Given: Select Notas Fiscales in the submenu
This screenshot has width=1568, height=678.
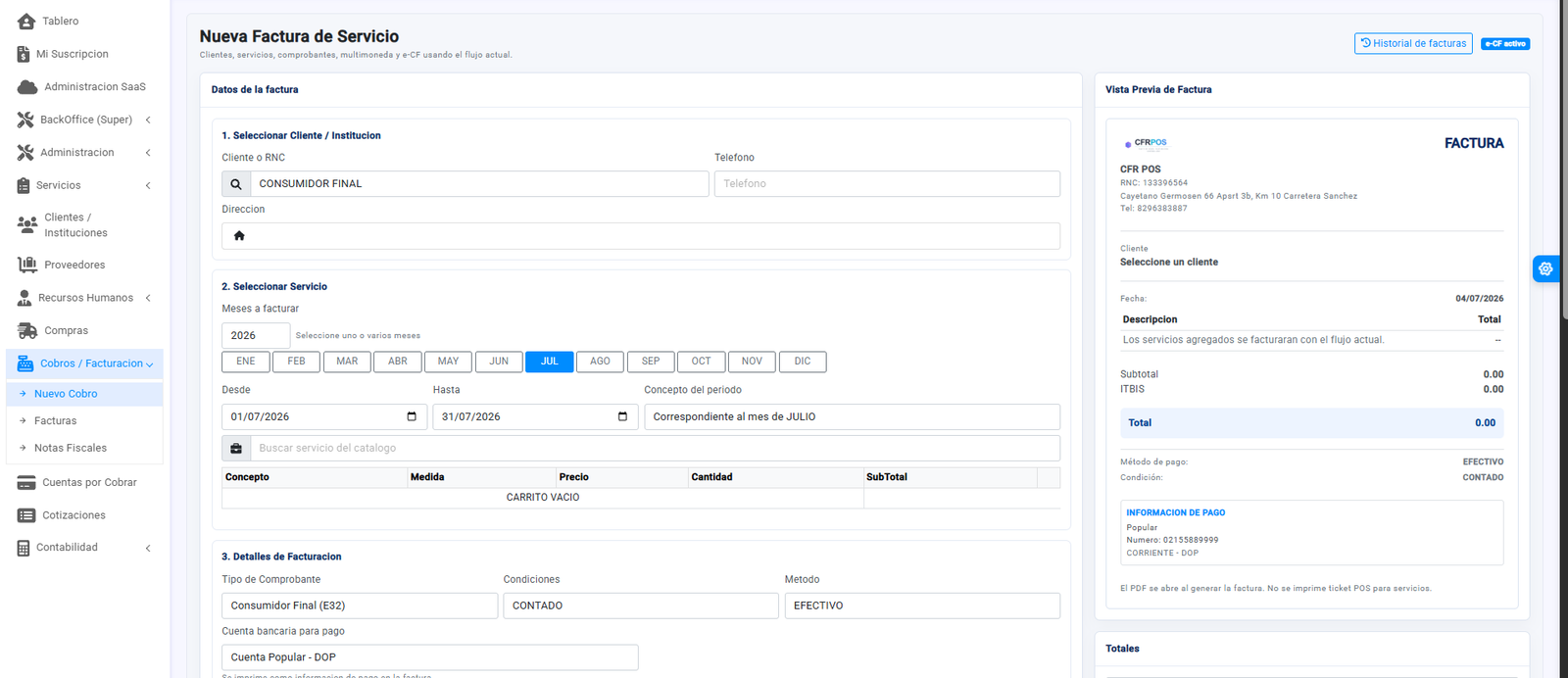Looking at the screenshot, I should (x=71, y=448).
